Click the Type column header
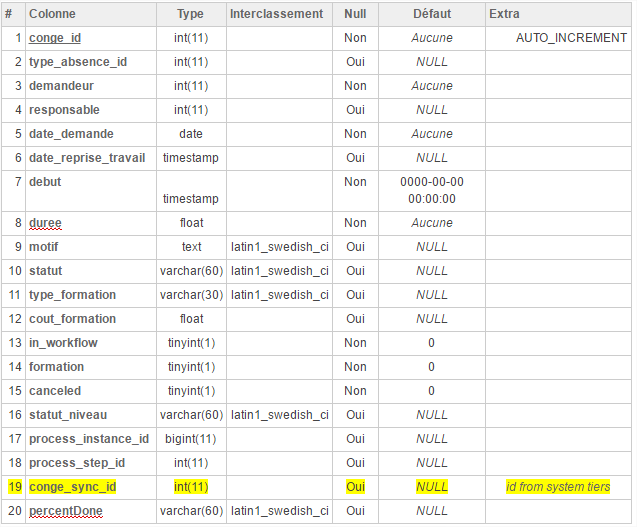Viewport: 637px width, 527px height. tap(190, 14)
